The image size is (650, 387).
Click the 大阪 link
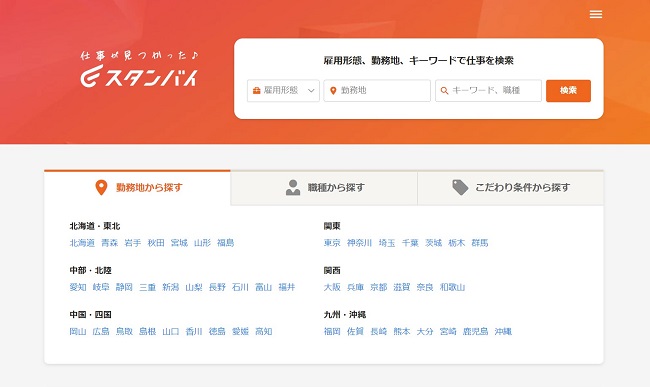(332, 287)
